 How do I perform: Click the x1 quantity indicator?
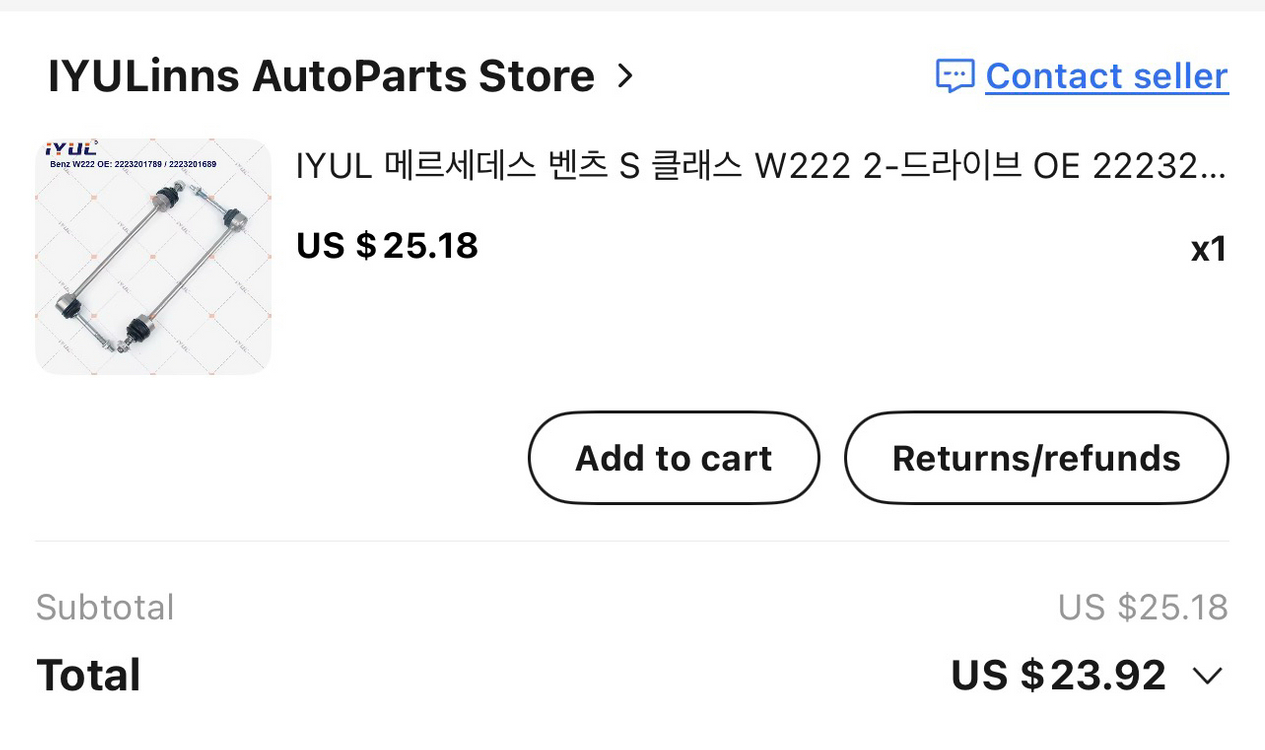1208,249
